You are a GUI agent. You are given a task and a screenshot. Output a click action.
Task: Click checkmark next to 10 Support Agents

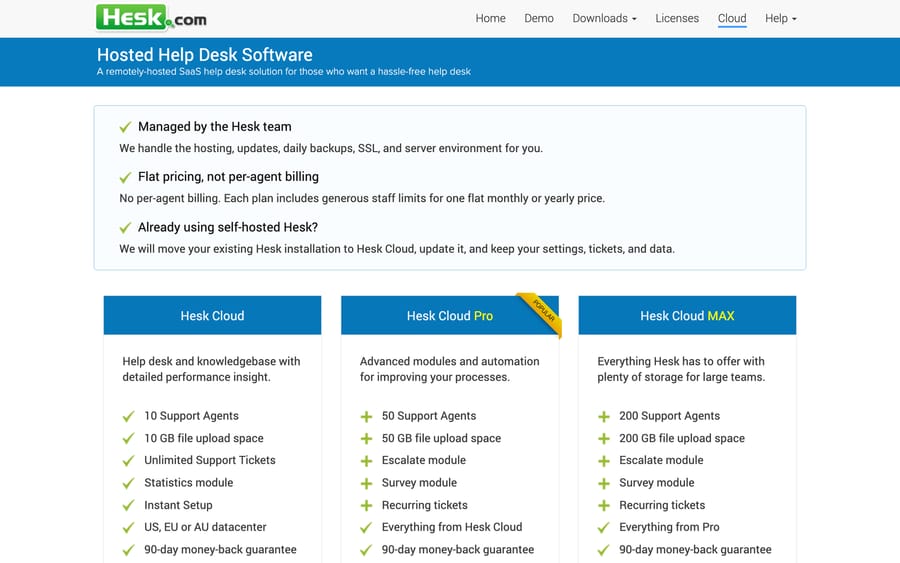(x=129, y=416)
